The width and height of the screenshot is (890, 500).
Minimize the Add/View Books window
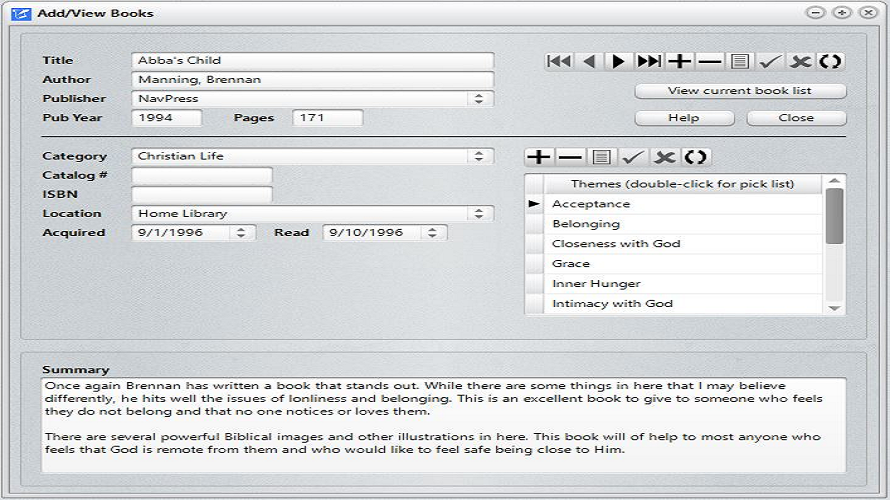point(816,12)
